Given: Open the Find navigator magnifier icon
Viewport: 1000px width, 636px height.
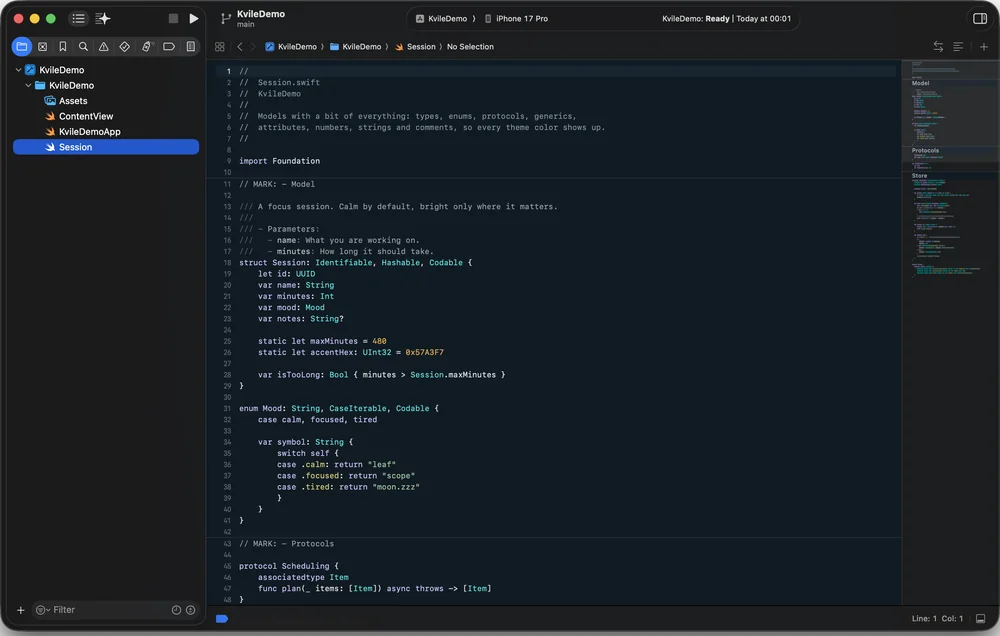Looking at the screenshot, I should (x=83, y=47).
